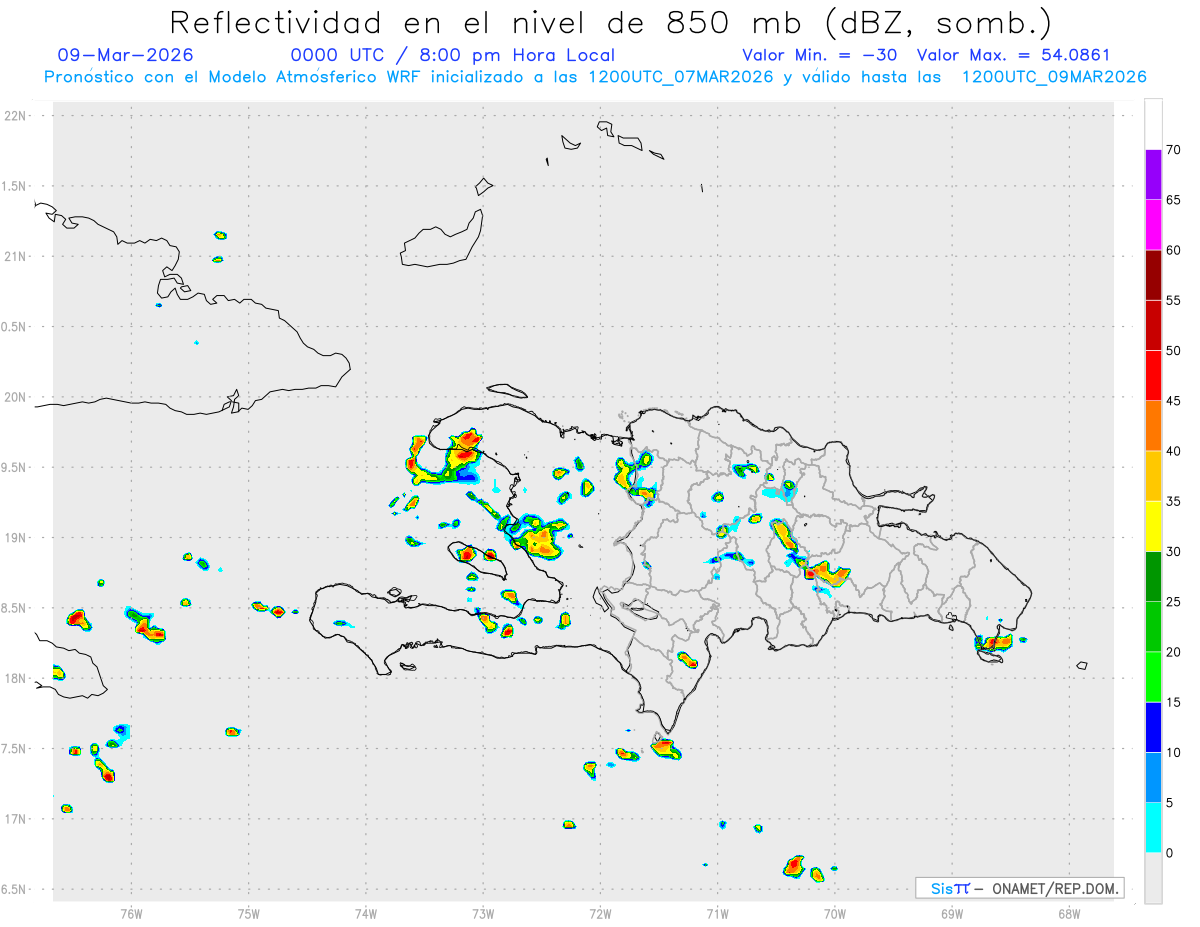Click the longitude axis label "72W"
Screen dimensions: 1200x927
point(600,913)
